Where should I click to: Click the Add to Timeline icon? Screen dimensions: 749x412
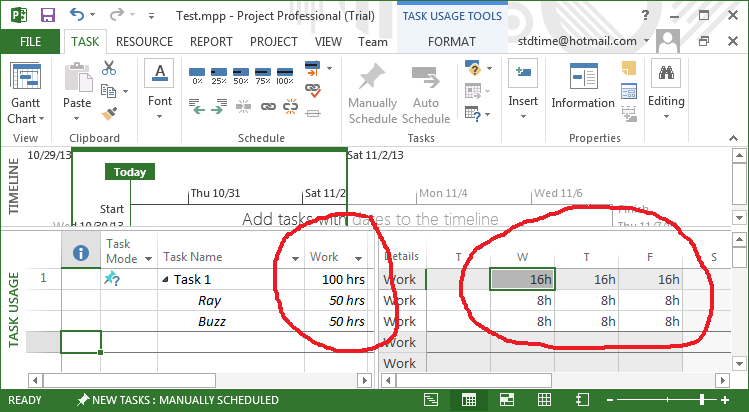629,114
